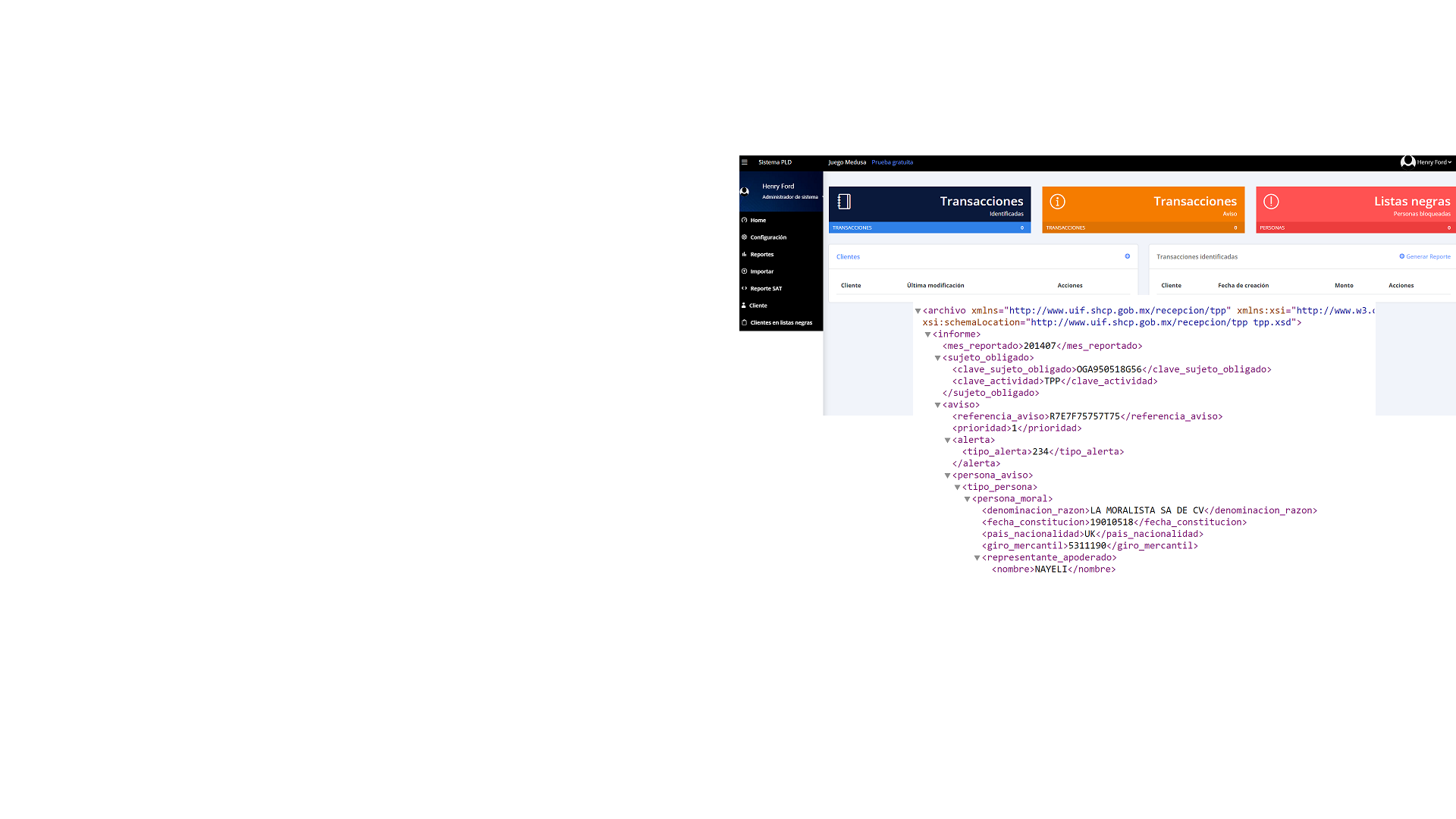Click the Configuración gear icon in sidebar

(x=744, y=237)
